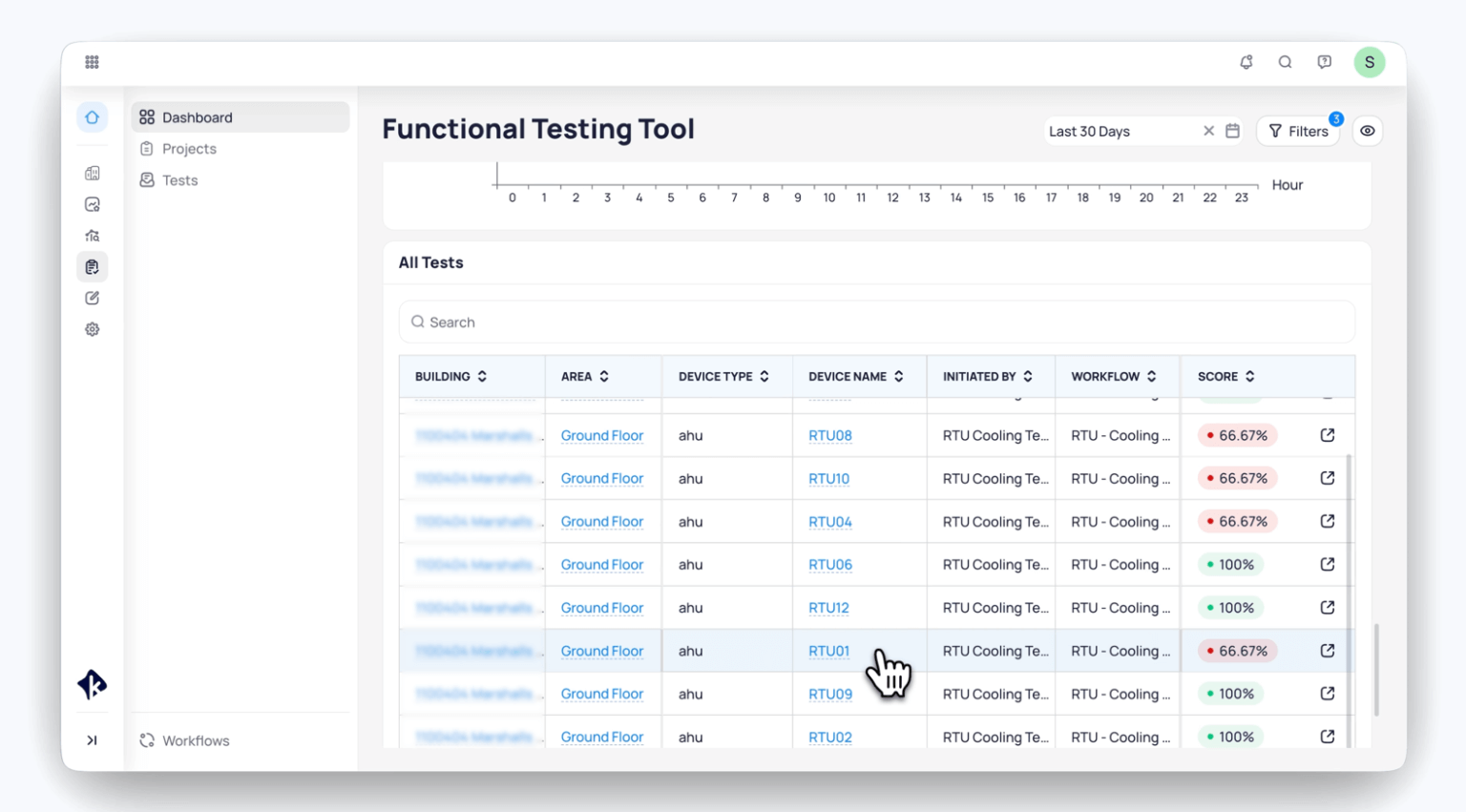
Task: Sort table by Building column
Action: pyautogui.click(x=482, y=377)
